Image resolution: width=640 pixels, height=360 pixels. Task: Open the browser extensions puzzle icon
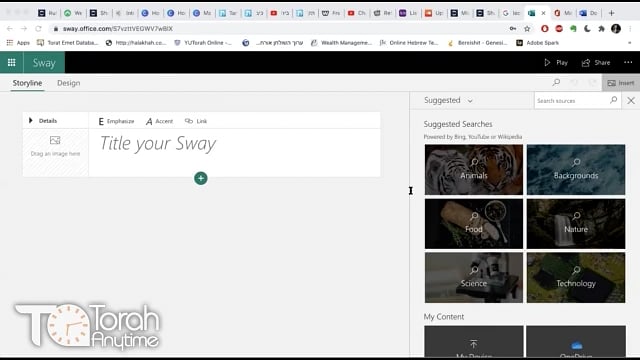(601, 29)
